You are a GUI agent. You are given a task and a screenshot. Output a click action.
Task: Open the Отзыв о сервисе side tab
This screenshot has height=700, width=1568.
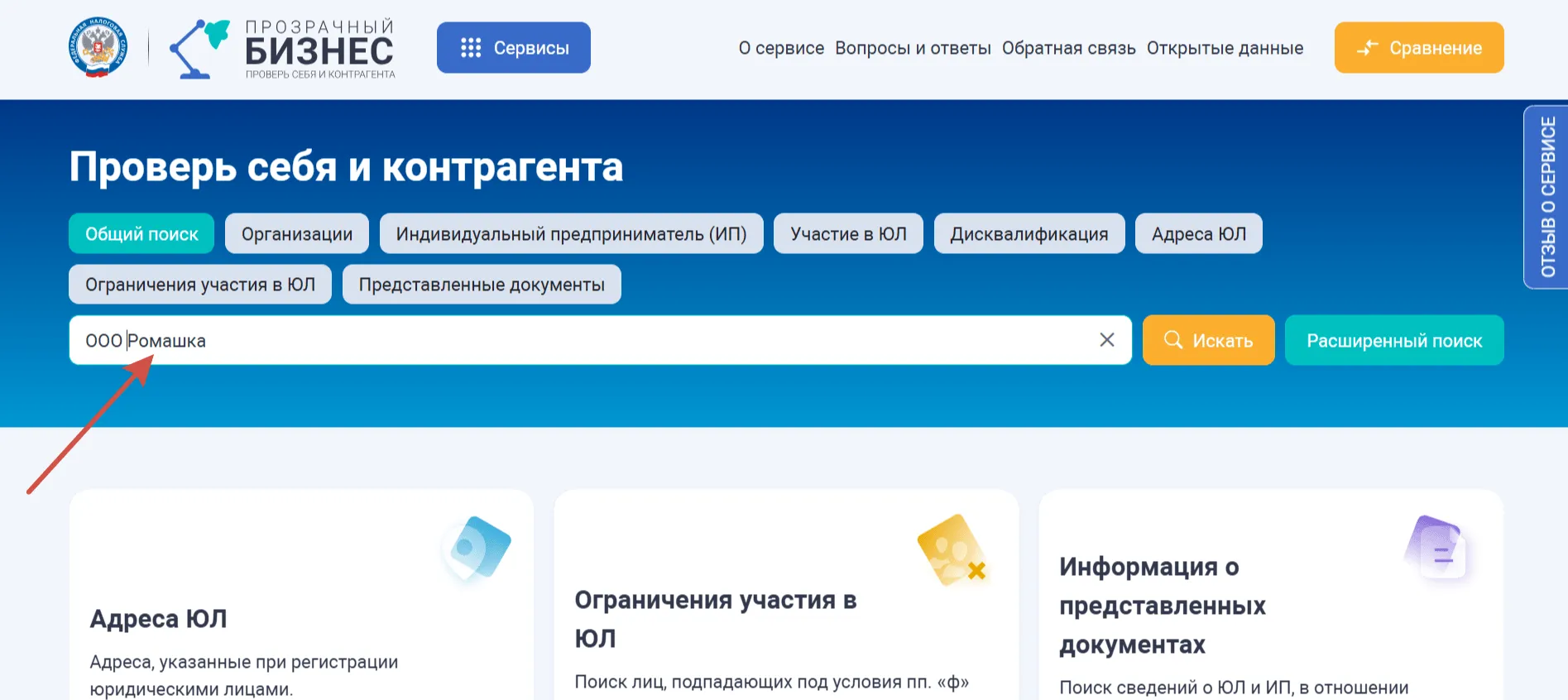pyautogui.click(x=1546, y=197)
